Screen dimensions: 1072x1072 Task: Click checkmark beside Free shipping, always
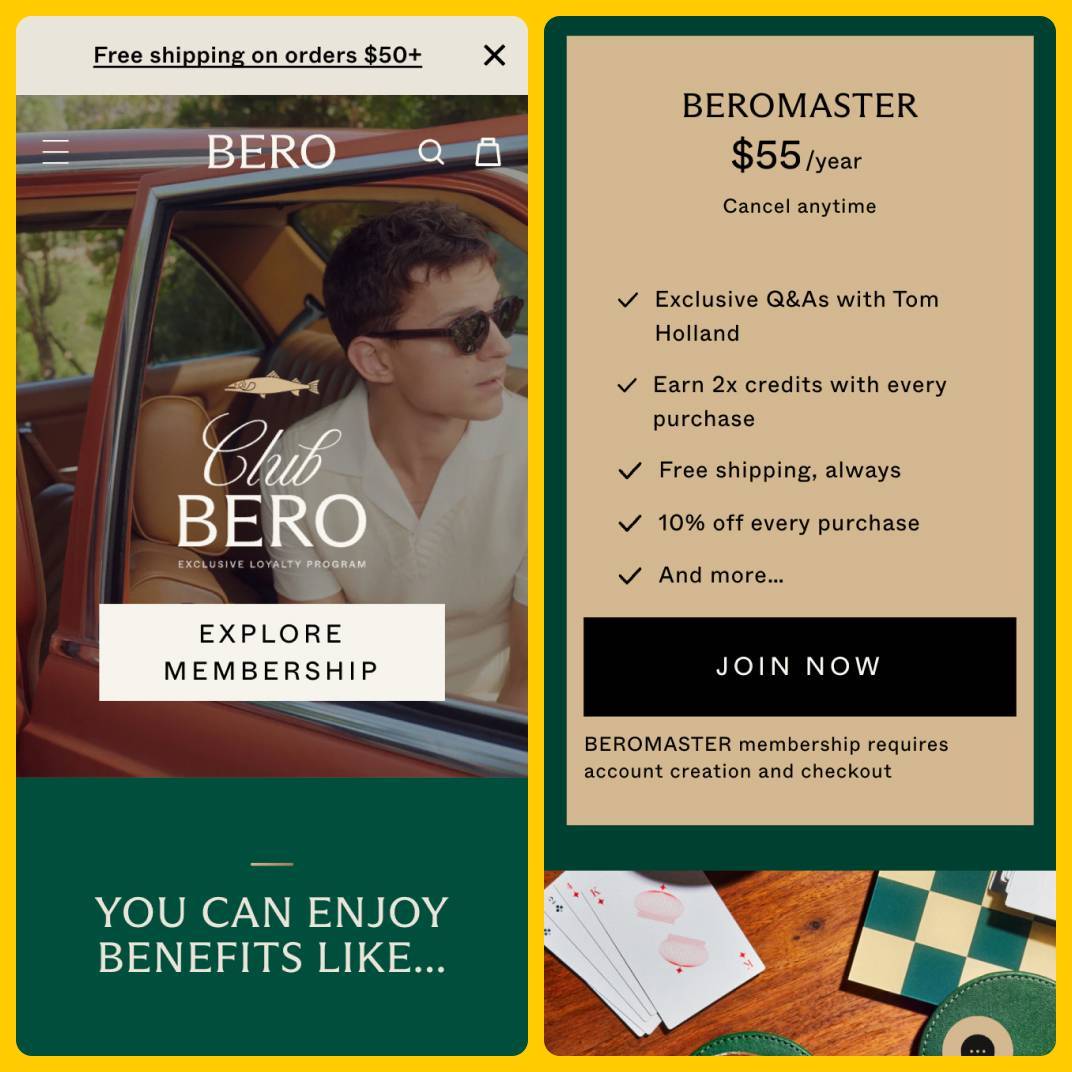[630, 470]
